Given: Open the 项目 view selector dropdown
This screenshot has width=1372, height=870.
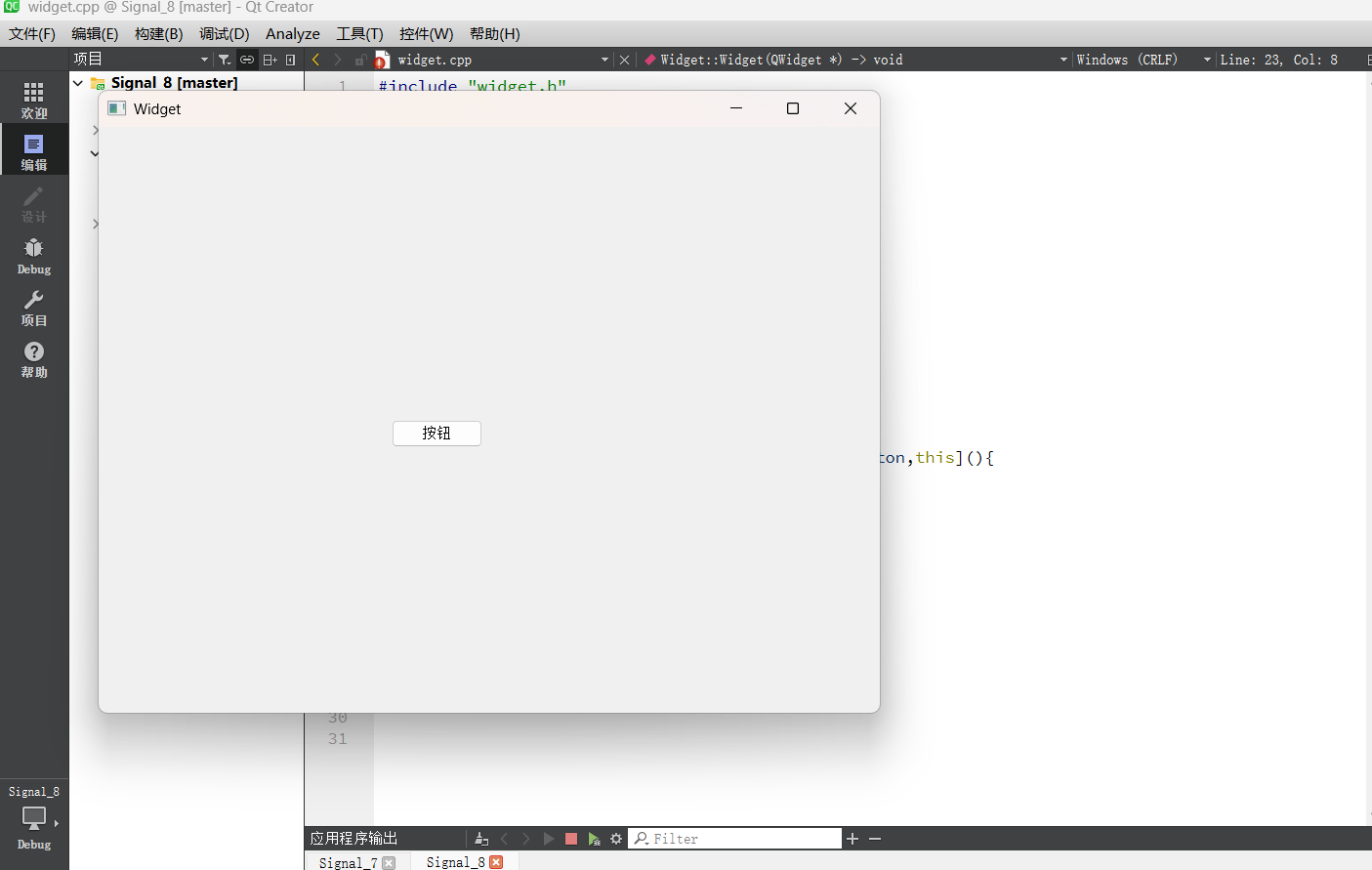Looking at the screenshot, I should [141, 60].
